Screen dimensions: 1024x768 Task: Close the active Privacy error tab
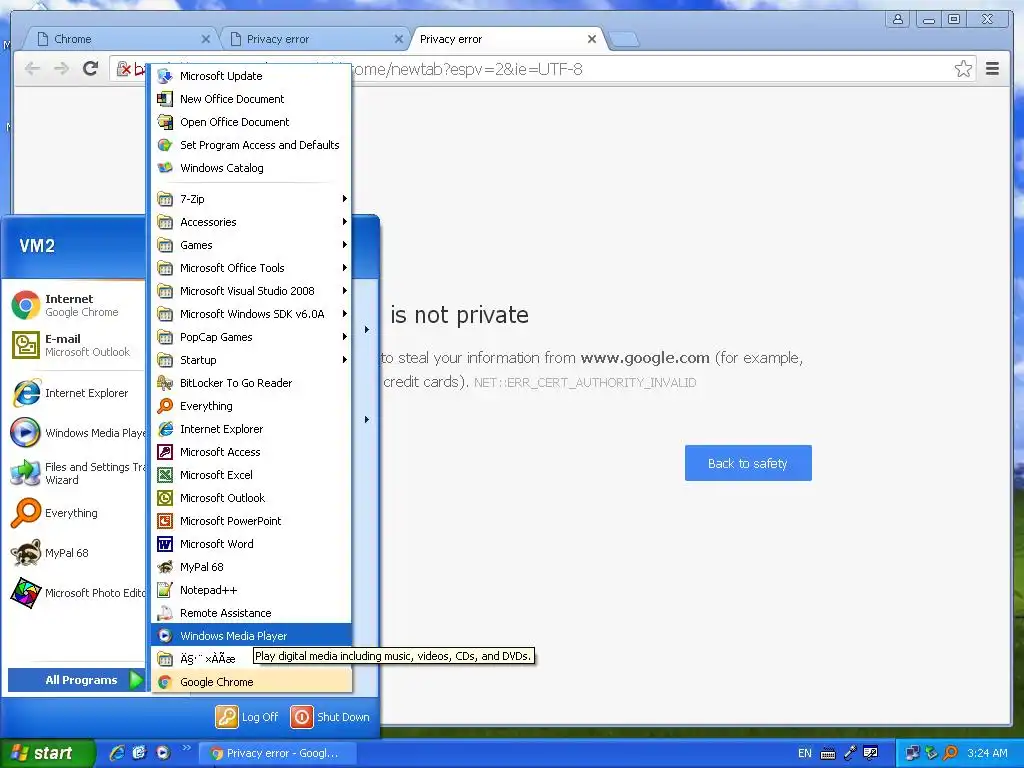coord(592,39)
